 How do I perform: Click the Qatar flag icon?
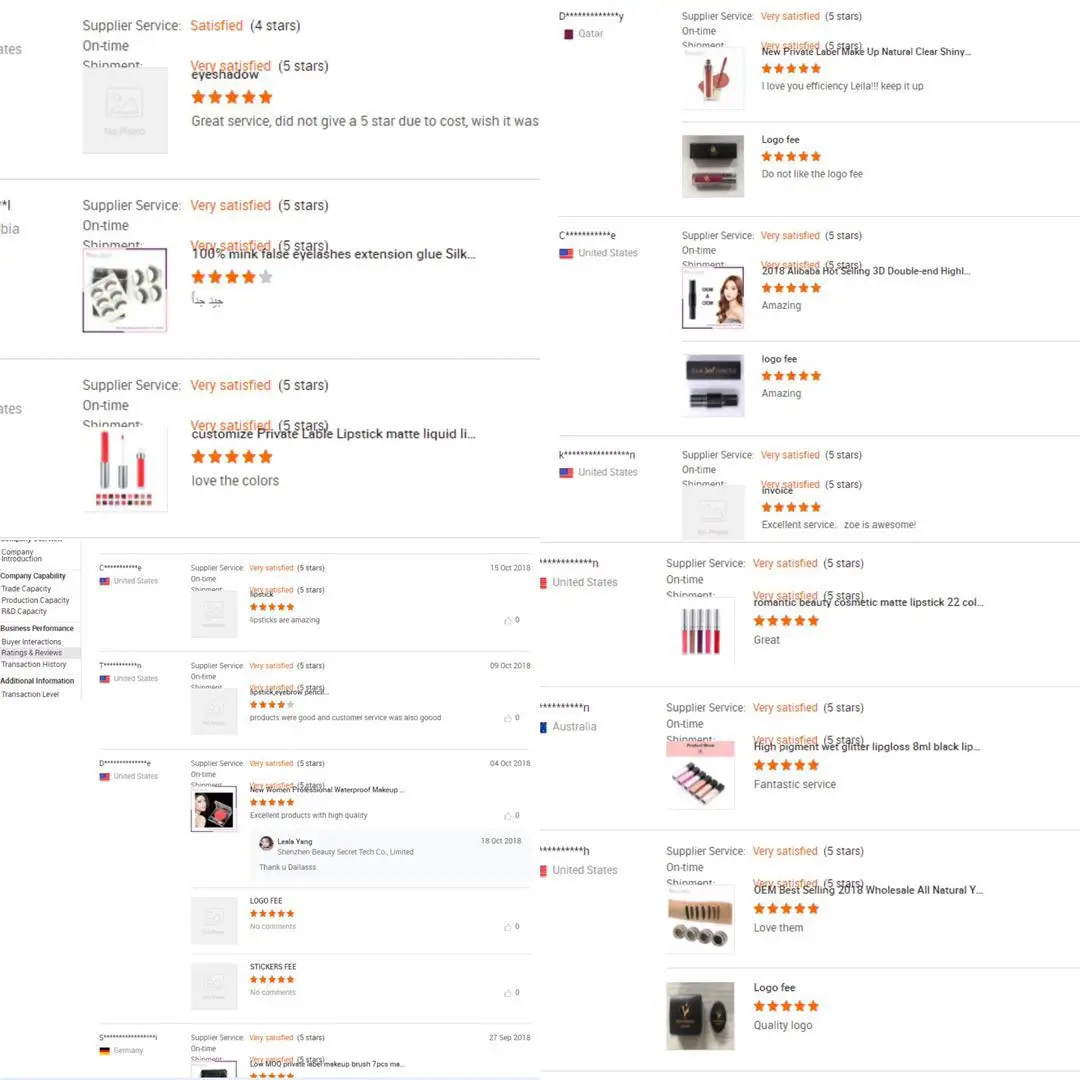pyautogui.click(x=569, y=34)
